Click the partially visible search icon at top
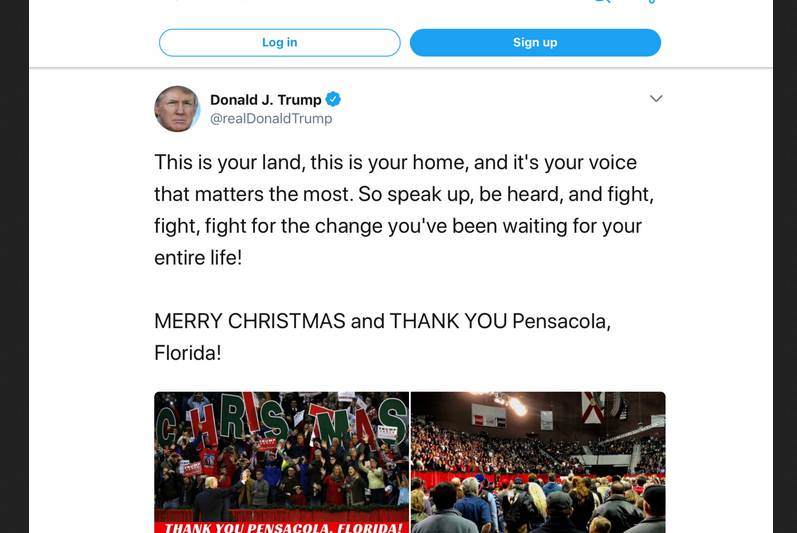Image resolution: width=797 pixels, height=533 pixels. pyautogui.click(x=601, y=2)
